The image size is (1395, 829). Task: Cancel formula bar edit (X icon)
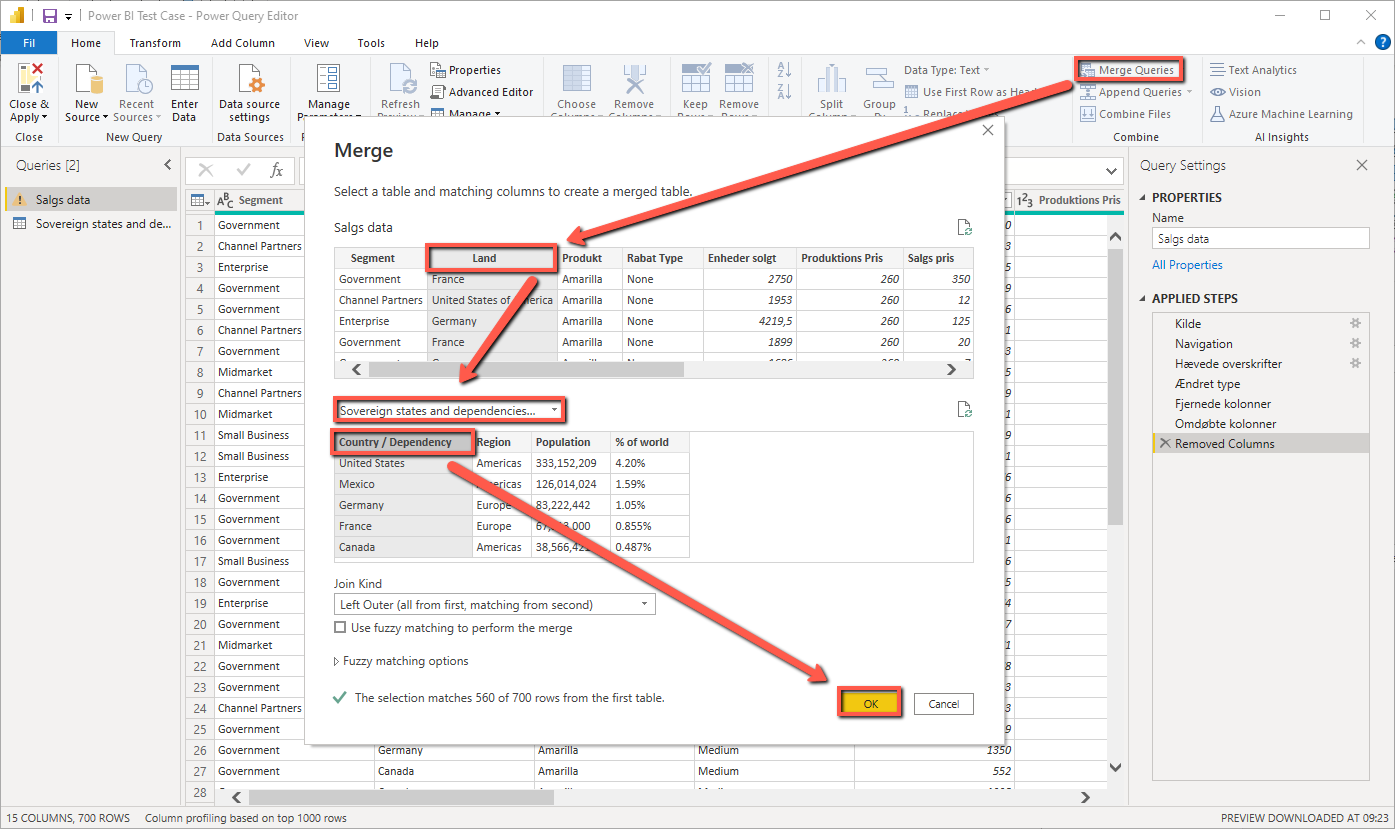(206, 171)
